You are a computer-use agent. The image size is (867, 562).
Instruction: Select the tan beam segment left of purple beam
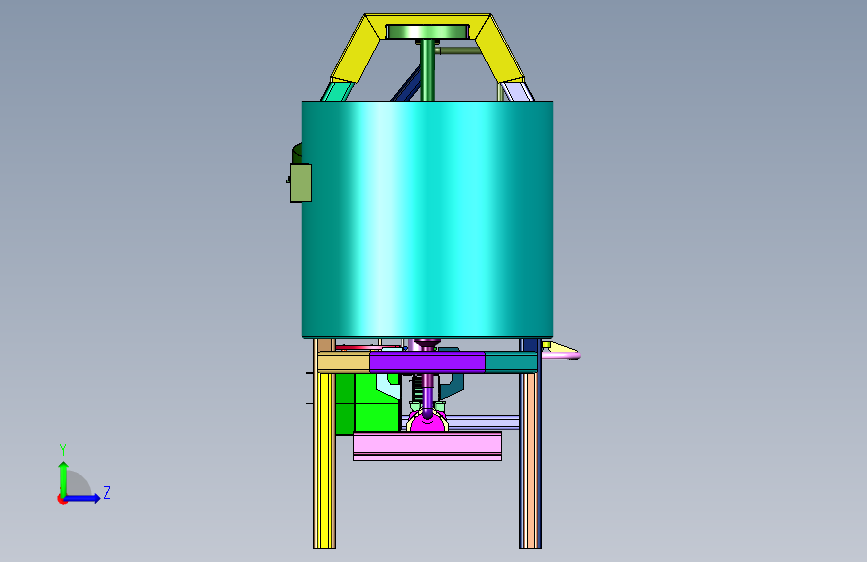[x=343, y=362]
